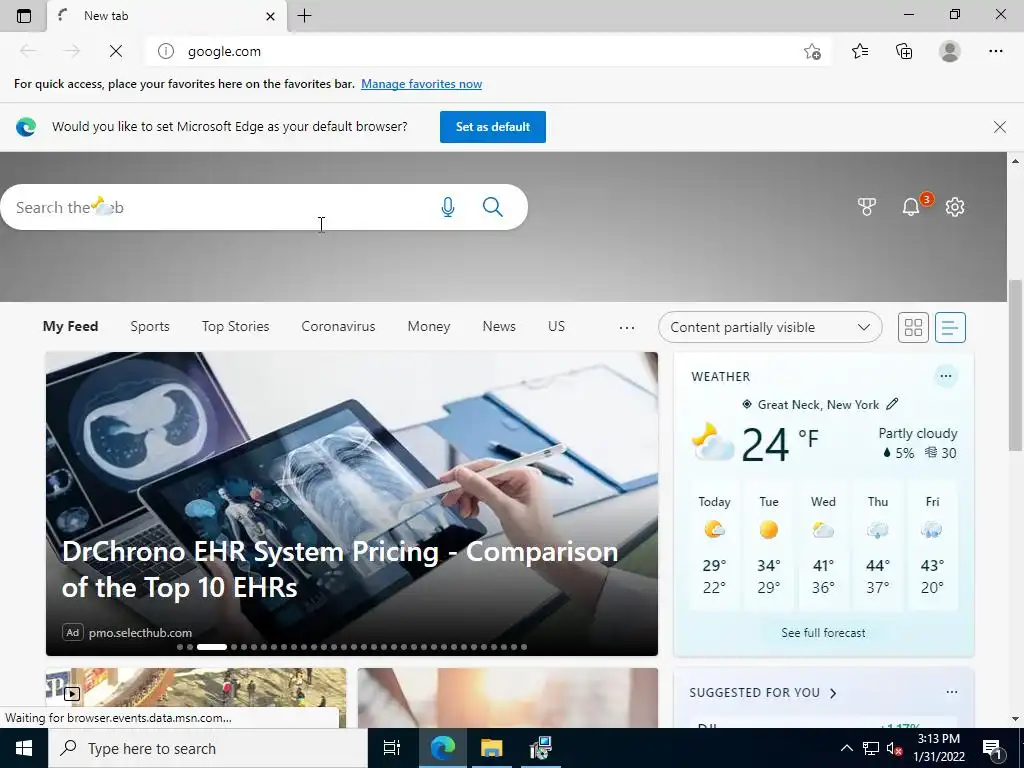Stop loading the page

click(x=116, y=51)
